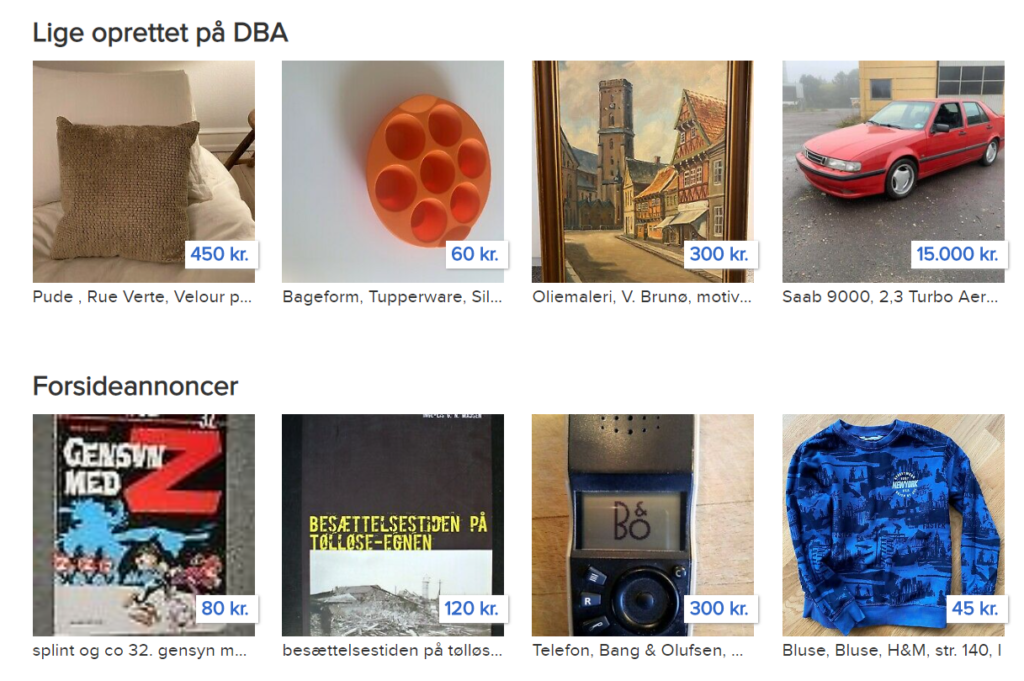1024x681 pixels.
Task: Click the 45 kr. price label
Action: click(x=975, y=609)
